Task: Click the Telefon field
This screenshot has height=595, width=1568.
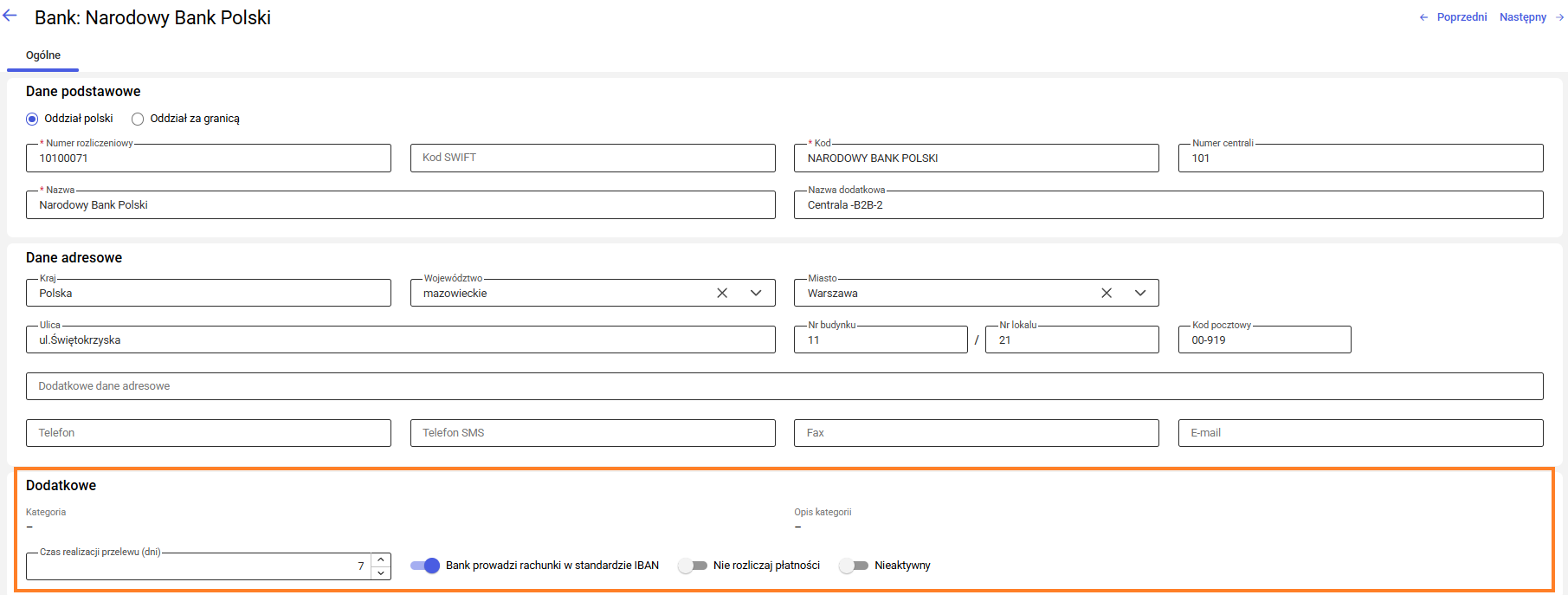Action: tap(209, 433)
